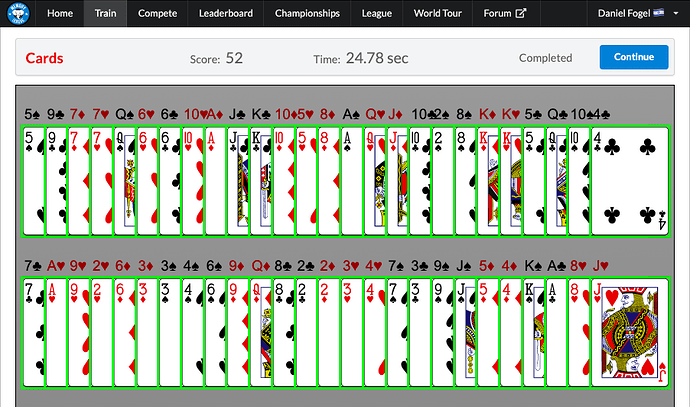
Task: Click the Continue button
Action: (634, 57)
